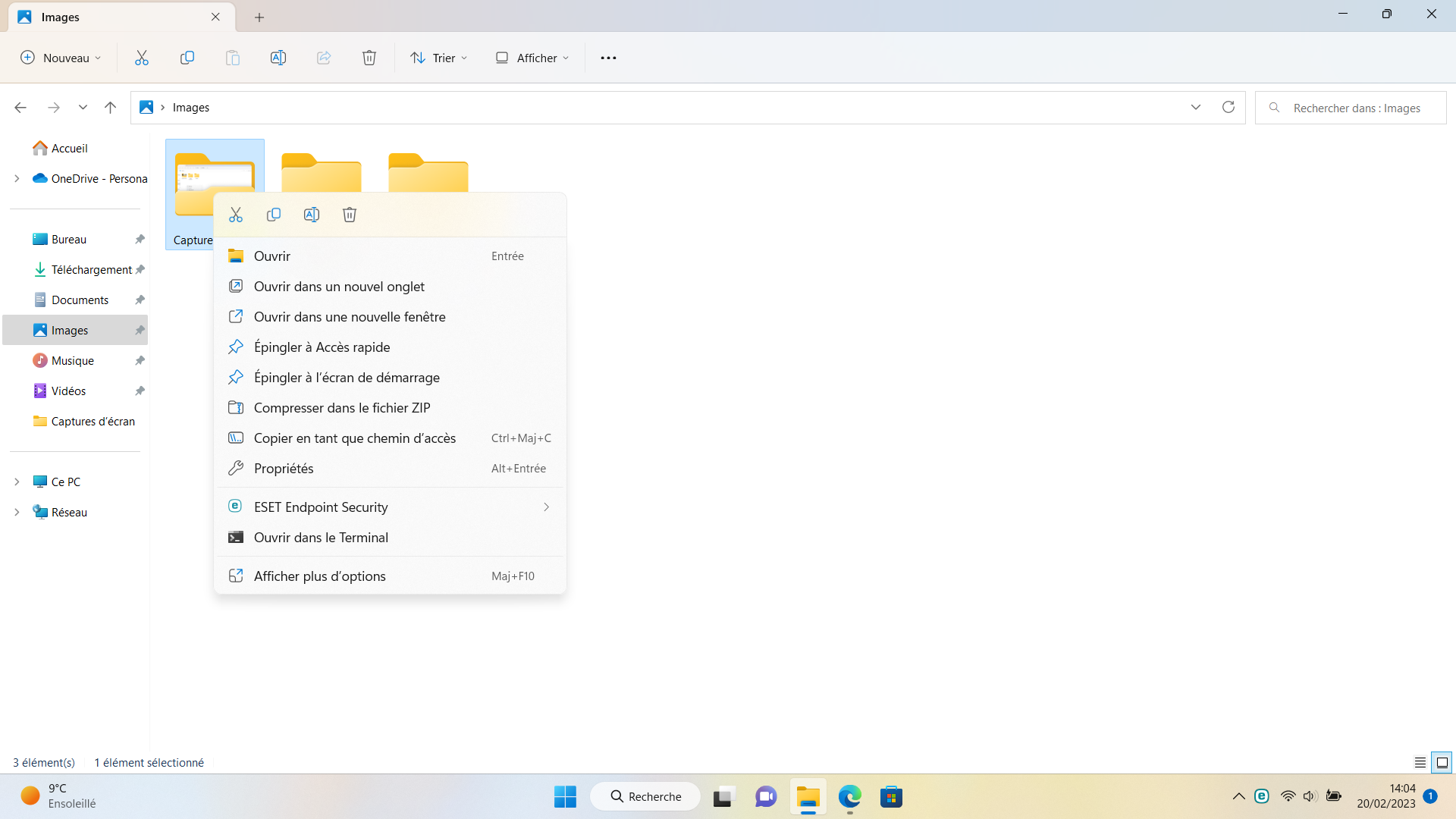Choose Ouvrir in the context menu

390,256
